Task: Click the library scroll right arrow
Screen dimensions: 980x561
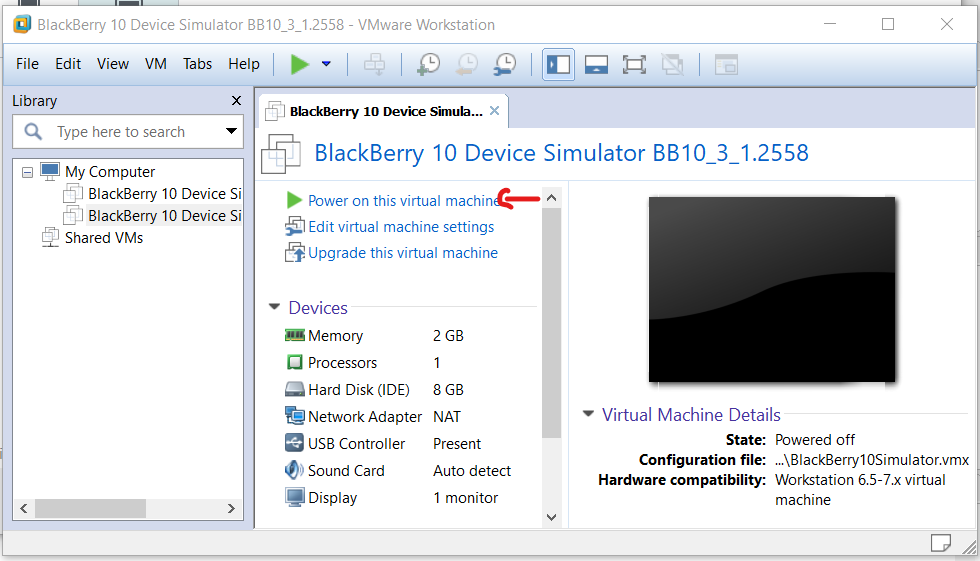Action: pyautogui.click(x=231, y=509)
